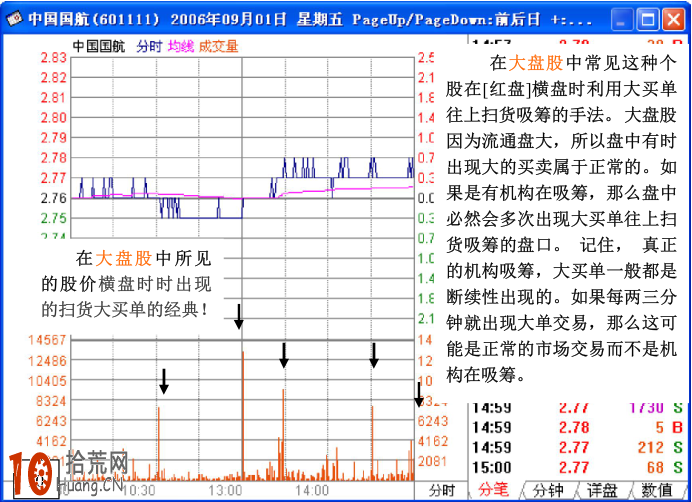Image resolution: width=692 pixels, height=502 pixels.
Task: Click the 14:00 time axis label
Action: pos(312,490)
